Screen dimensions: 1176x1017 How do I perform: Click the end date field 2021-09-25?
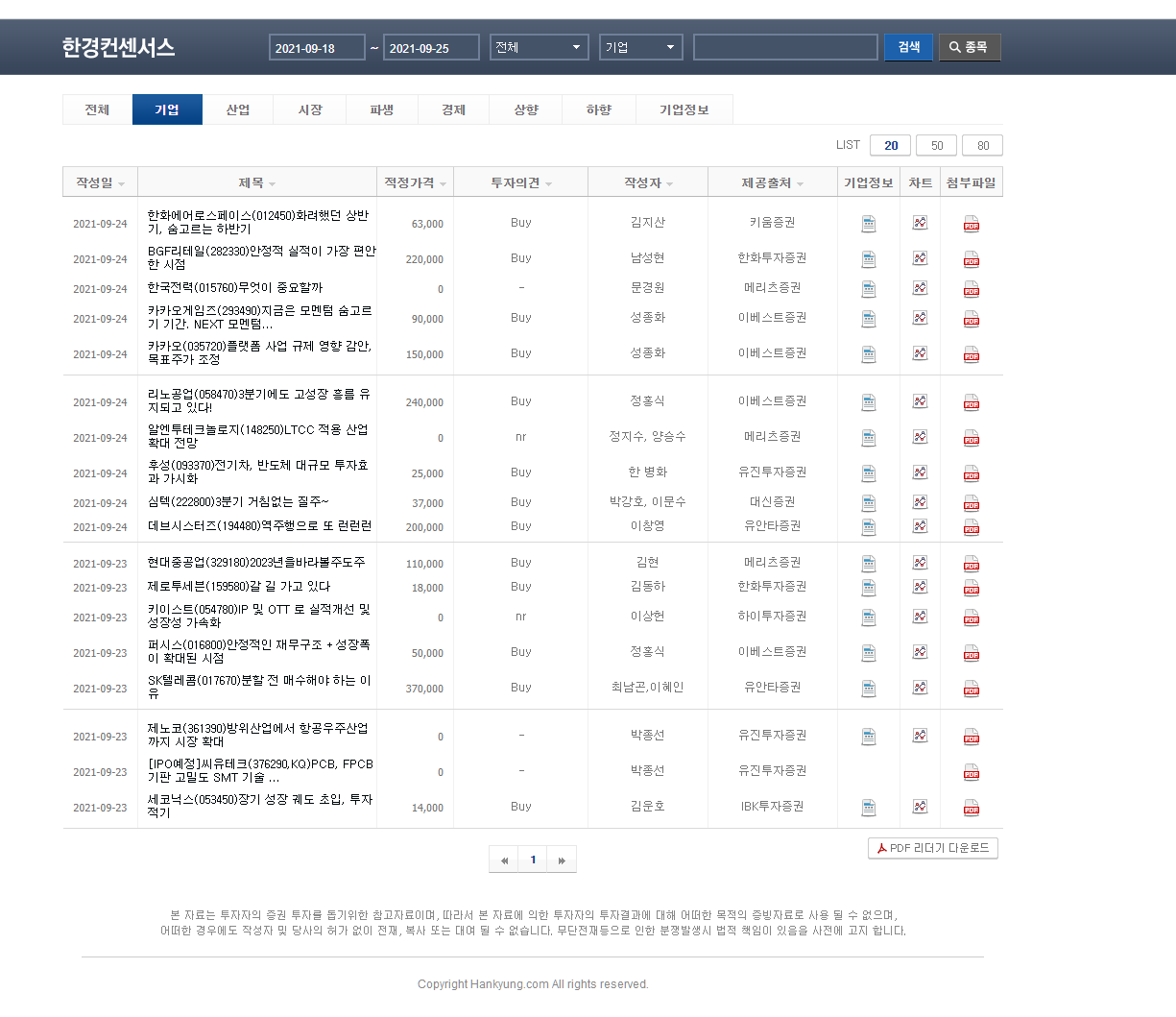(431, 47)
